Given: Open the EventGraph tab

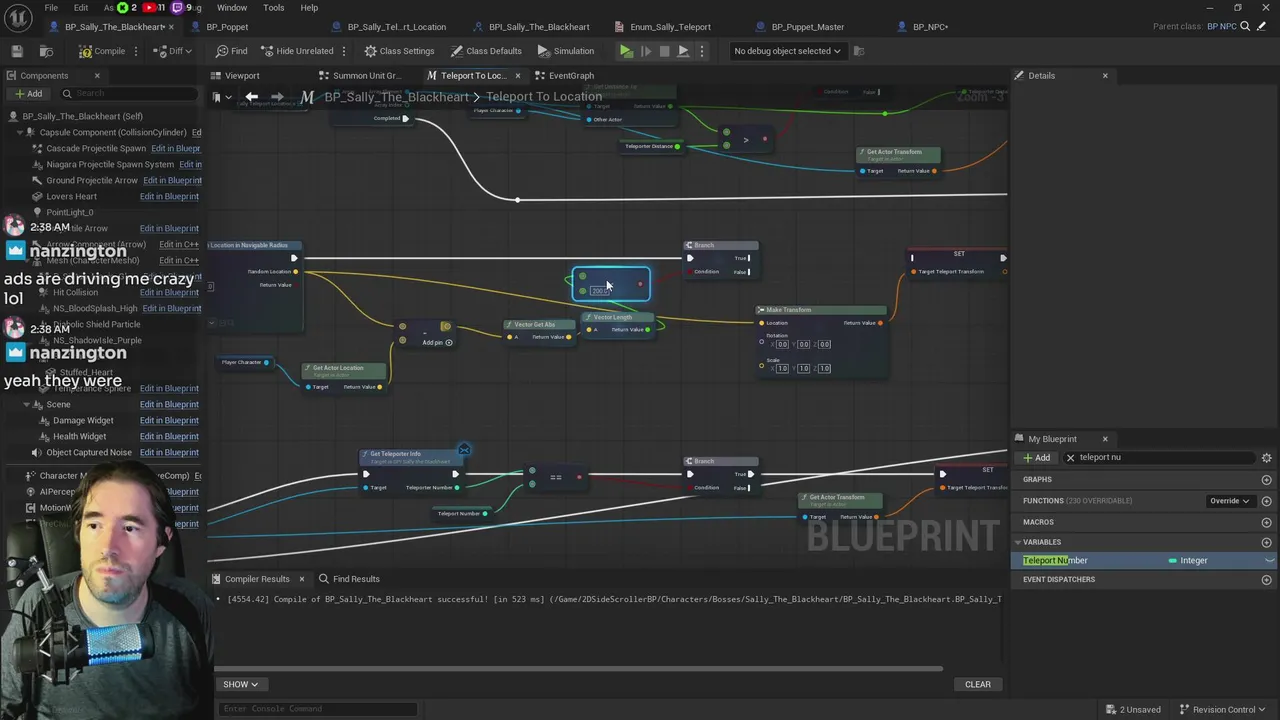Looking at the screenshot, I should coord(571,75).
